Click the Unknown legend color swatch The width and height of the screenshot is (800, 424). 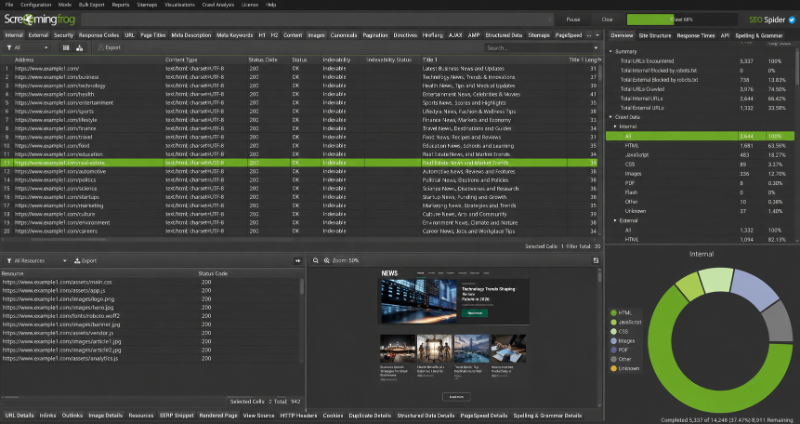point(613,368)
